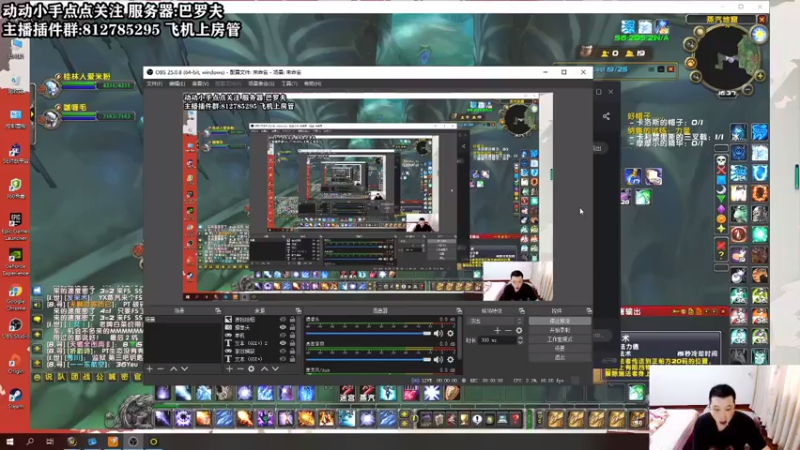Add a new scene with plus icon
This screenshot has height=450, width=800.
pyautogui.click(x=149, y=368)
